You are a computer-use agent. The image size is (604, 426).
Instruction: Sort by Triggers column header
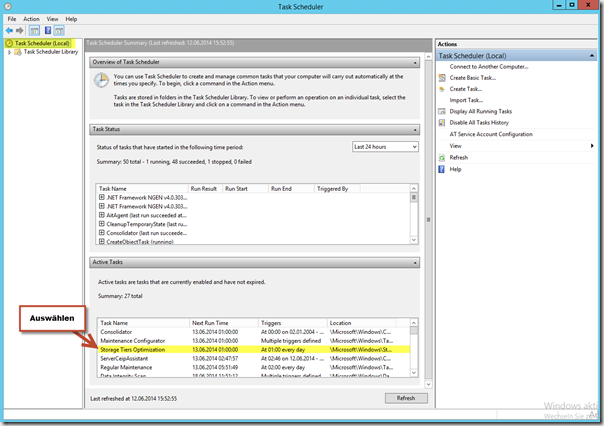tap(293, 323)
